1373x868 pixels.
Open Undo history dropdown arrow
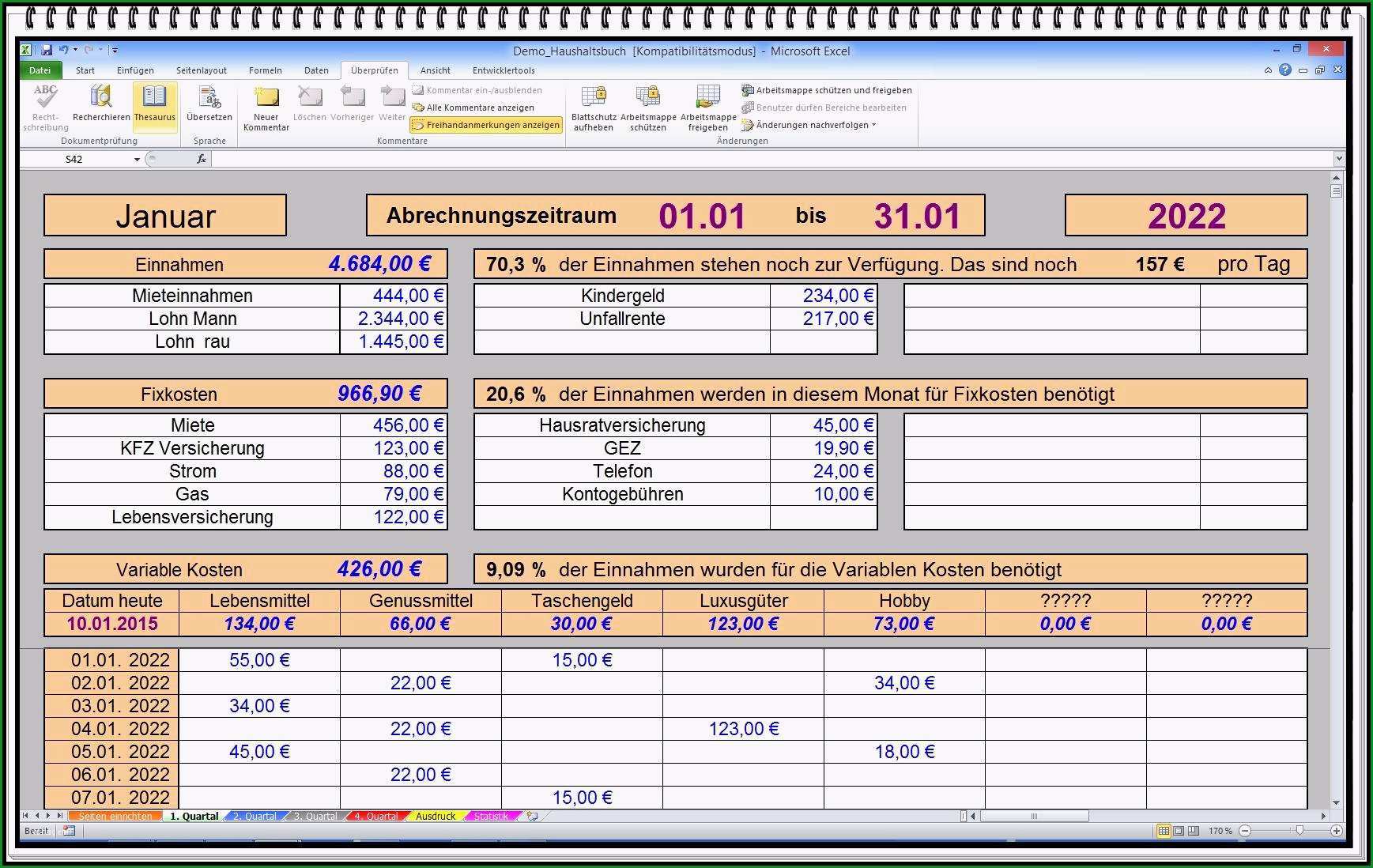(x=75, y=50)
